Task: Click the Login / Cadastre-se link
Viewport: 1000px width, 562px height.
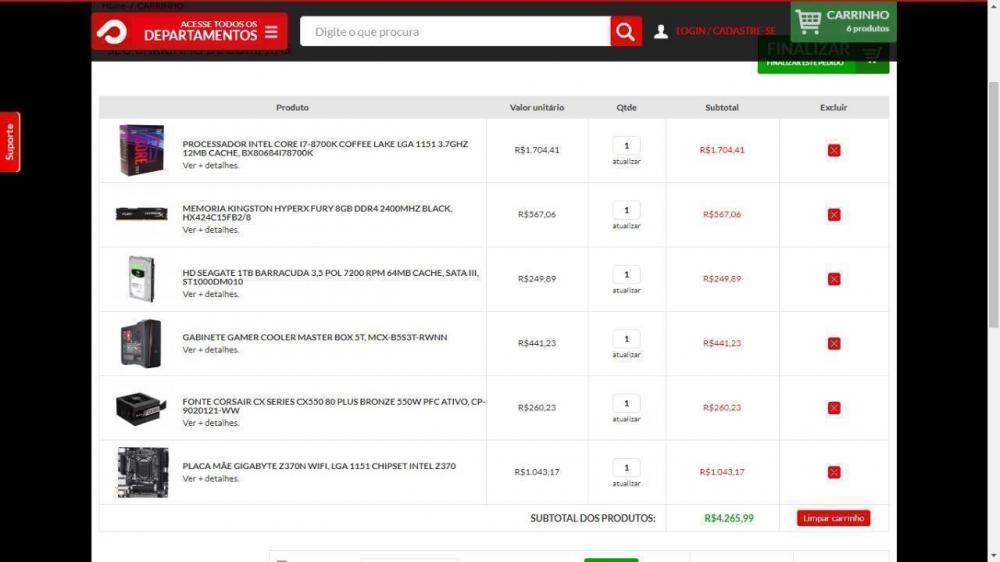Action: [x=725, y=31]
